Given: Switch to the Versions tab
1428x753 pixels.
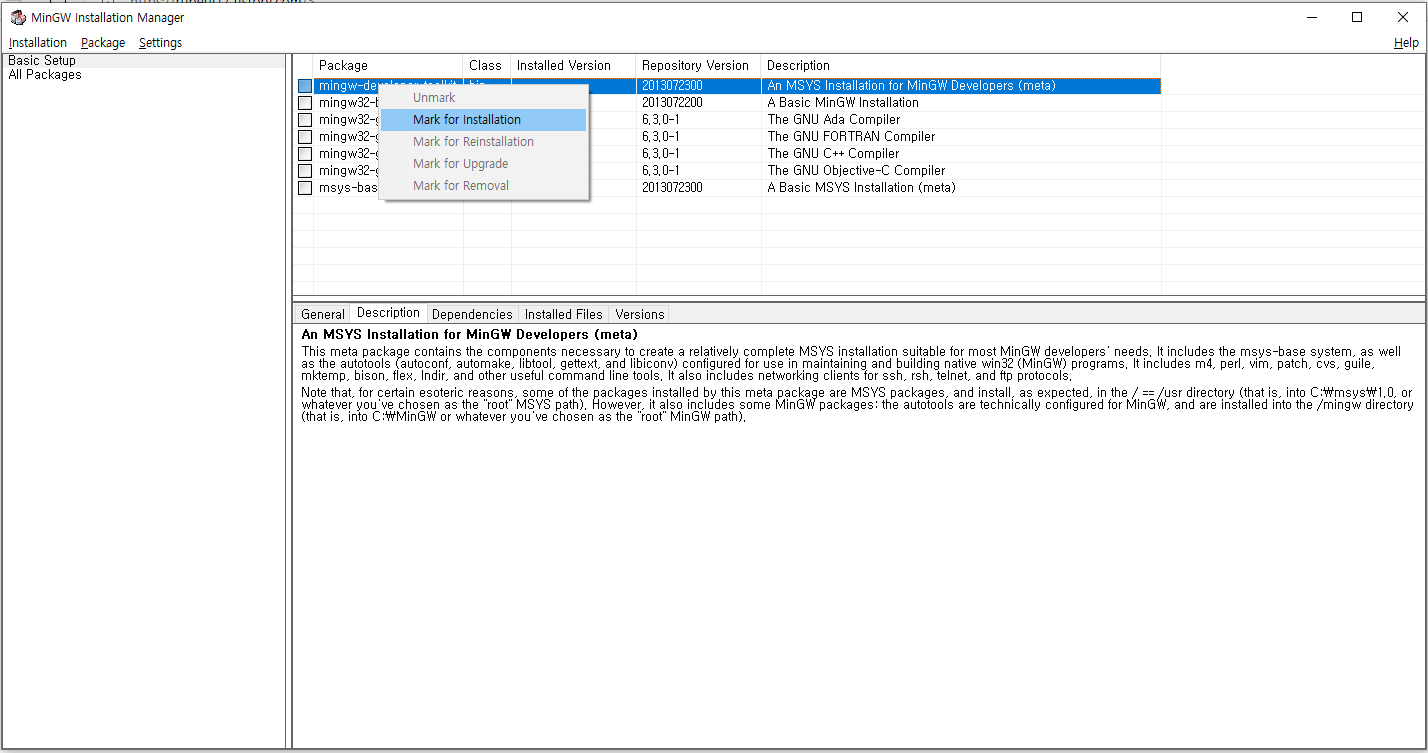Looking at the screenshot, I should tap(639, 314).
